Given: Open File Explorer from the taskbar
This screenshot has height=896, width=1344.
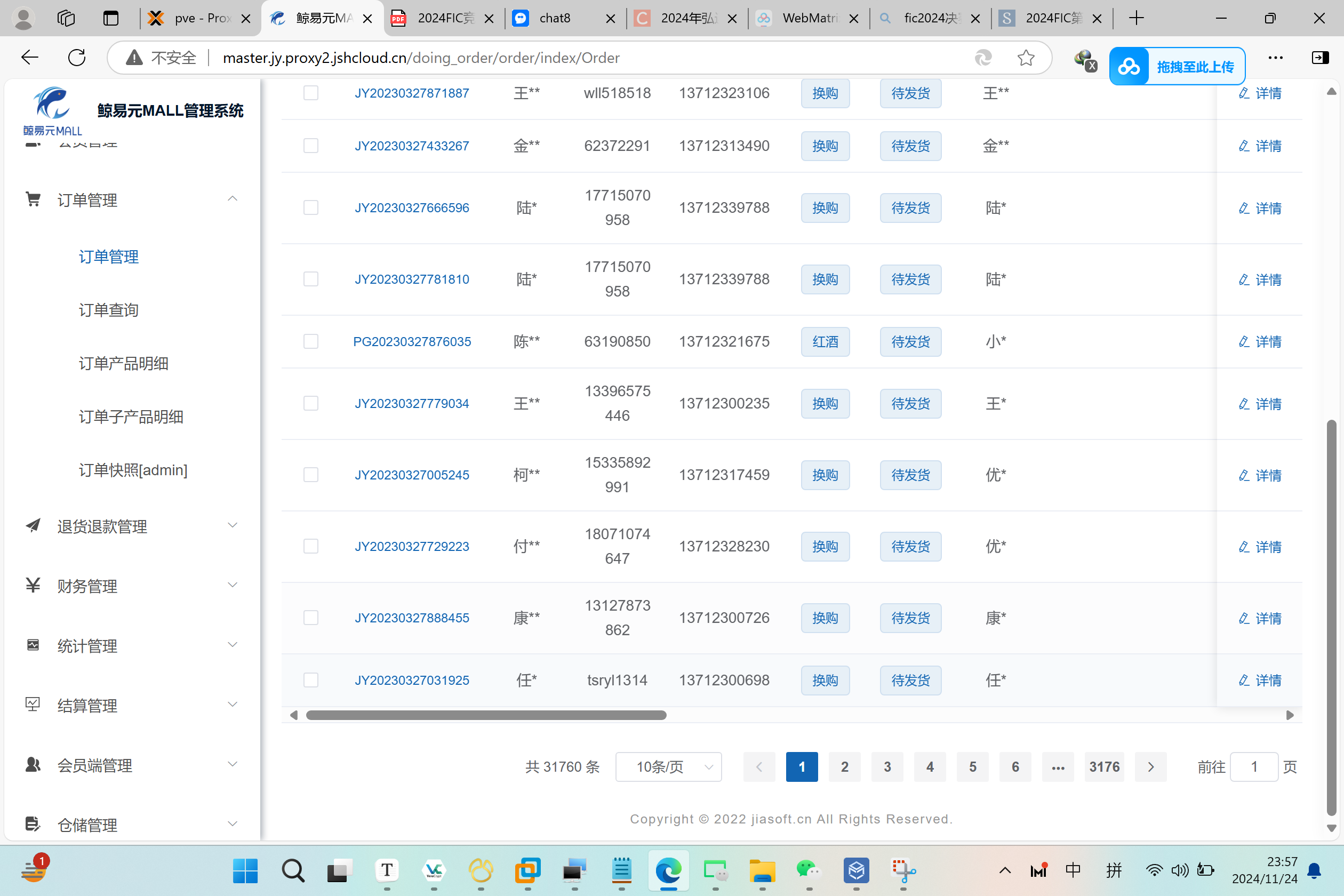Looking at the screenshot, I should 762,871.
